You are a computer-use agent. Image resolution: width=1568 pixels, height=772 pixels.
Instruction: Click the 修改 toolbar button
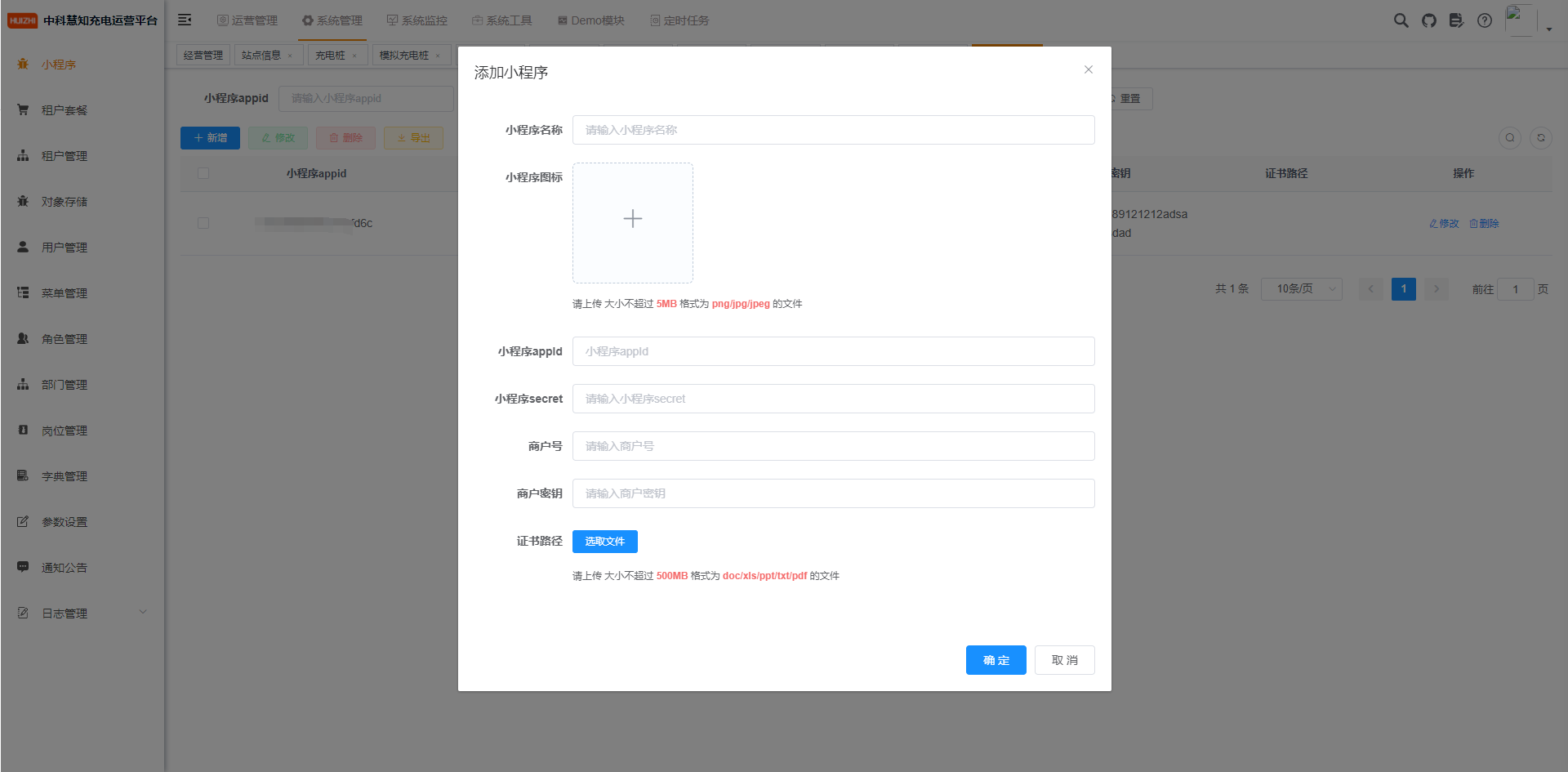[278, 138]
